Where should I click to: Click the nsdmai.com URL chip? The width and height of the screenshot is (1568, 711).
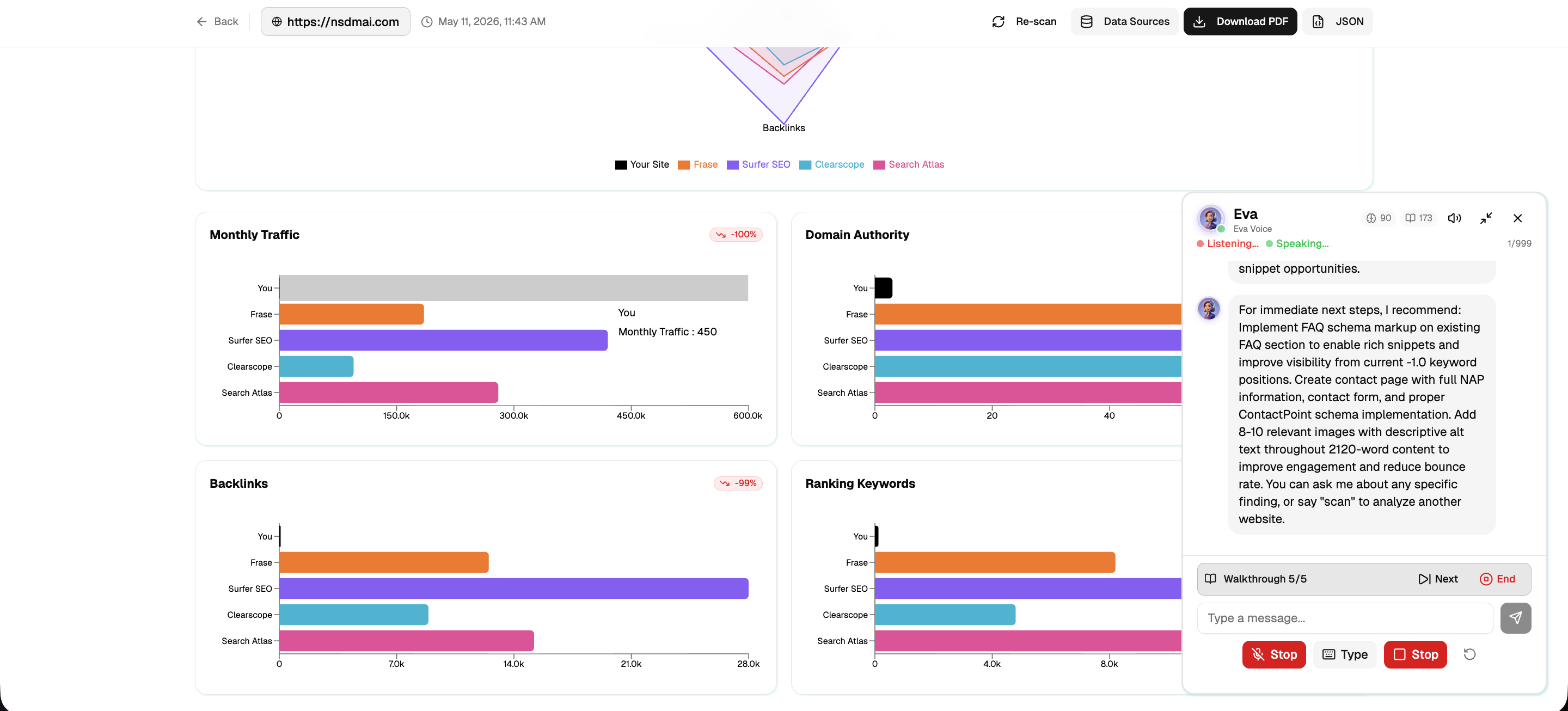coord(335,21)
